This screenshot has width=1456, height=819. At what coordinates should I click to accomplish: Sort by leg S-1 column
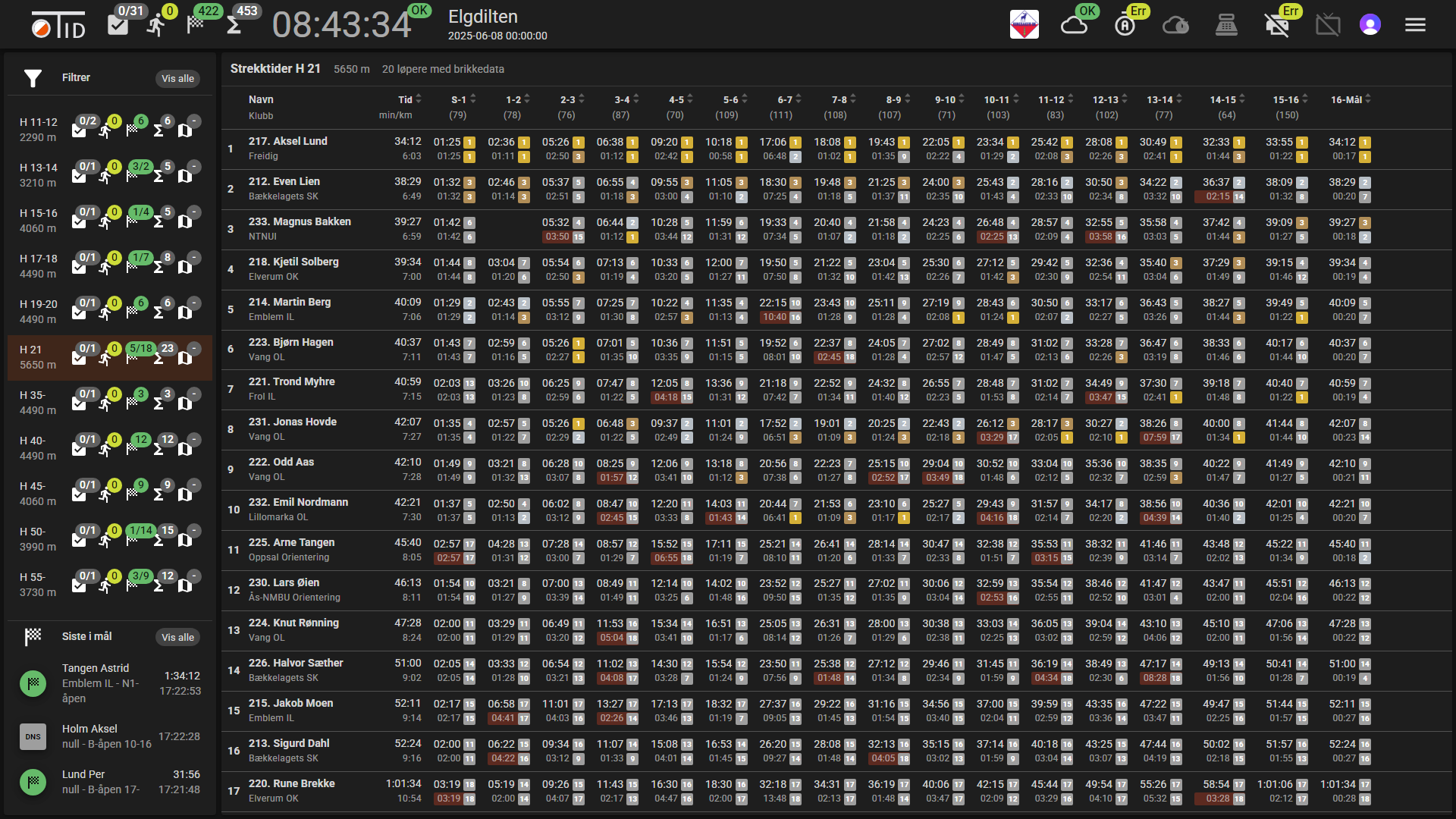click(463, 99)
